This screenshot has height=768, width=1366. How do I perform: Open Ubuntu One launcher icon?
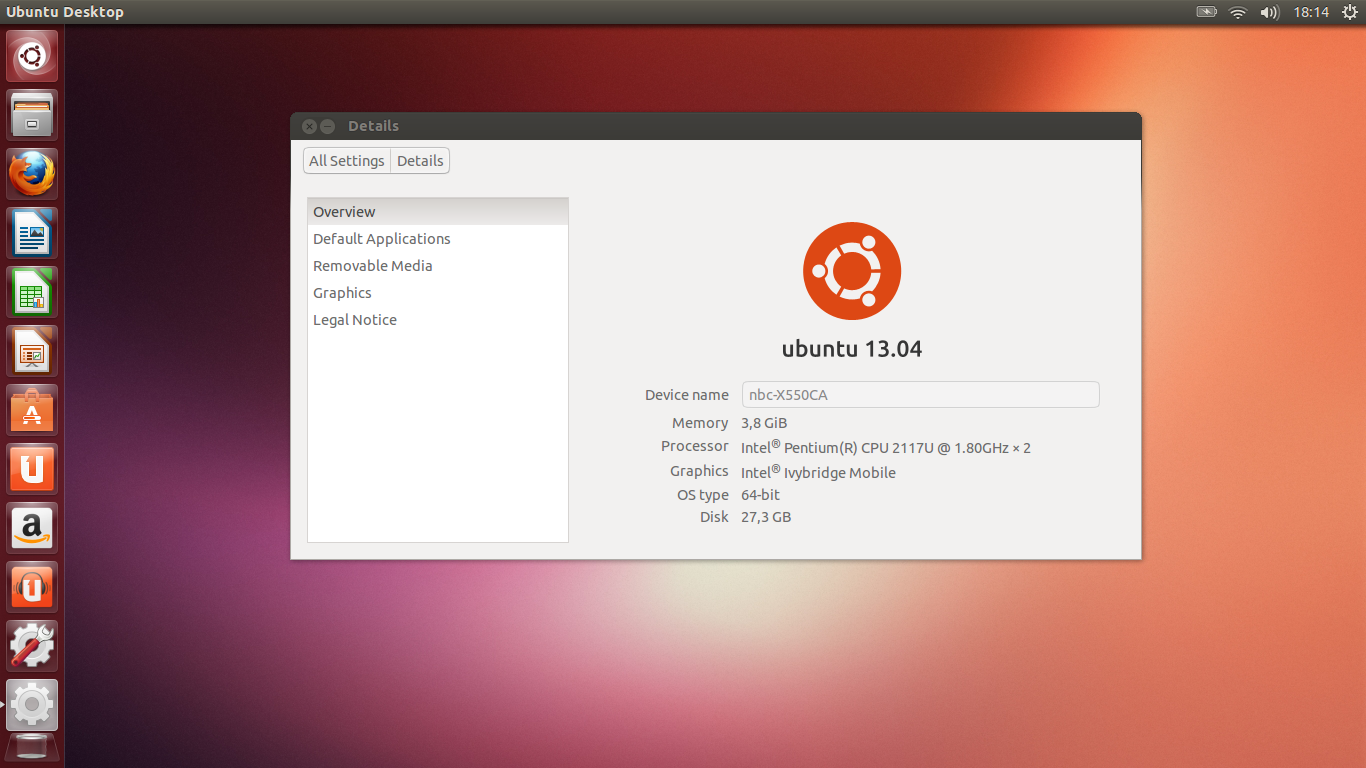tap(32, 469)
